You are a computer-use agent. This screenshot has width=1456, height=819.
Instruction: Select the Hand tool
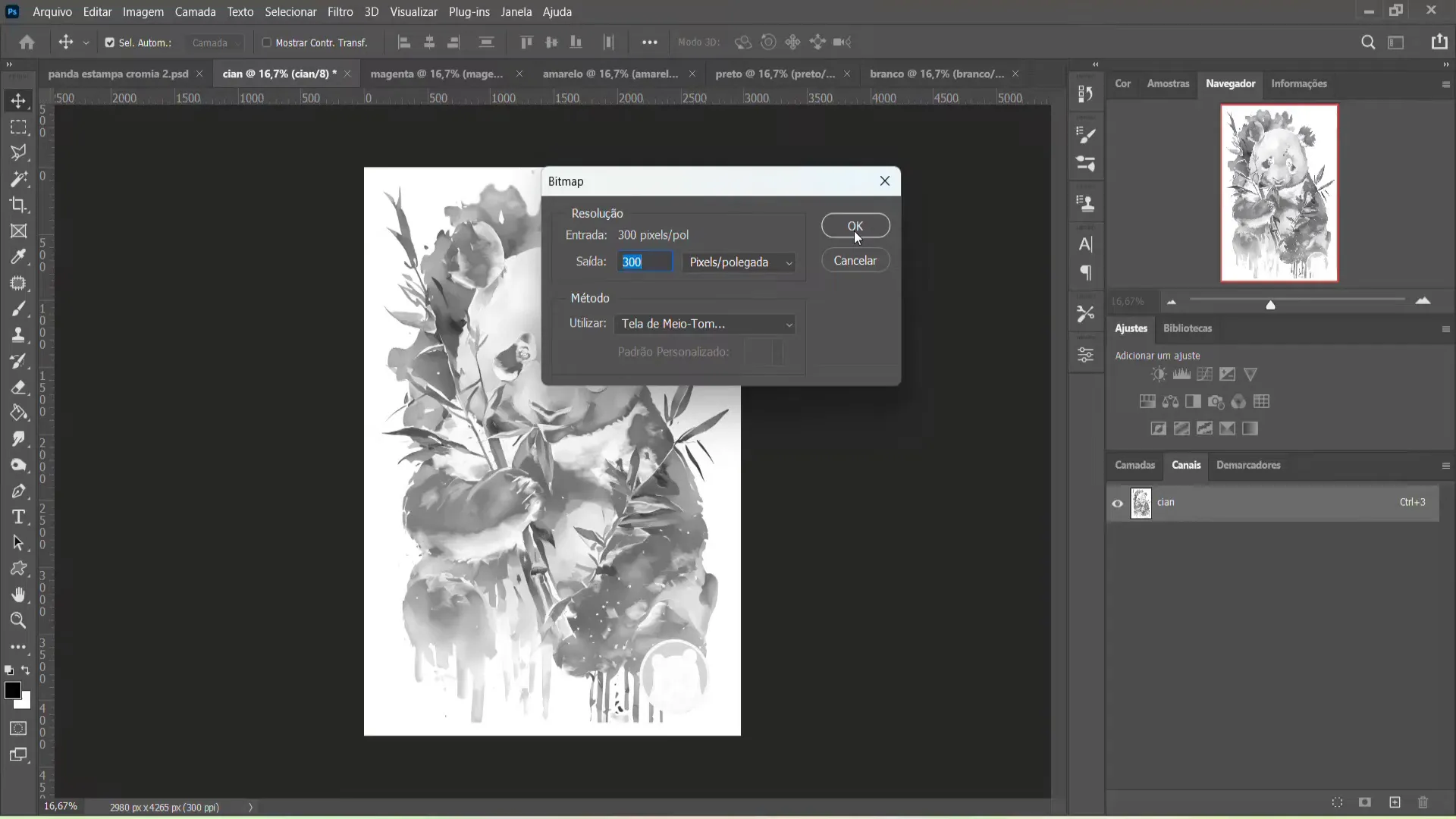point(18,595)
